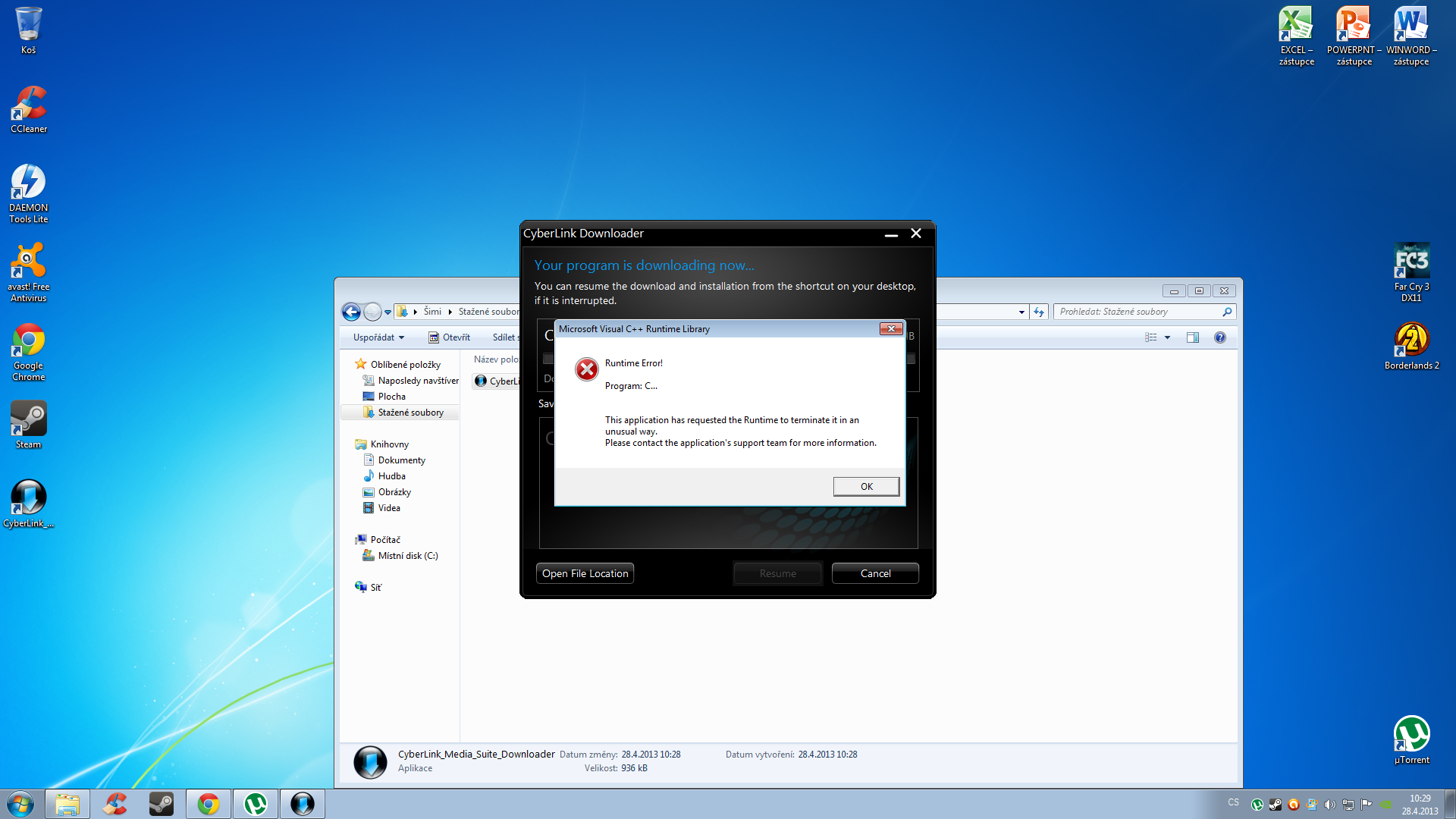Minimize the CyberLink Downloader window

pos(891,234)
